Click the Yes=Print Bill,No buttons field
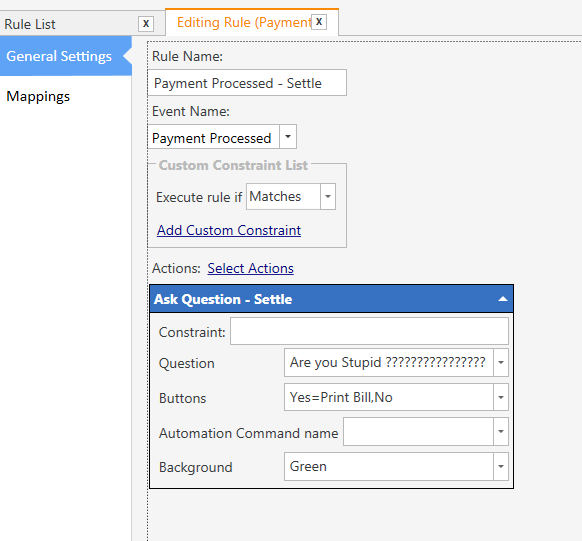 pos(389,397)
